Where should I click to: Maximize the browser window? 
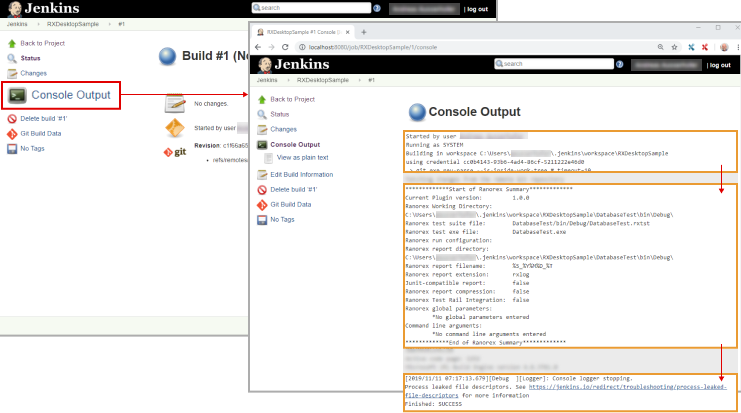click(x=718, y=28)
